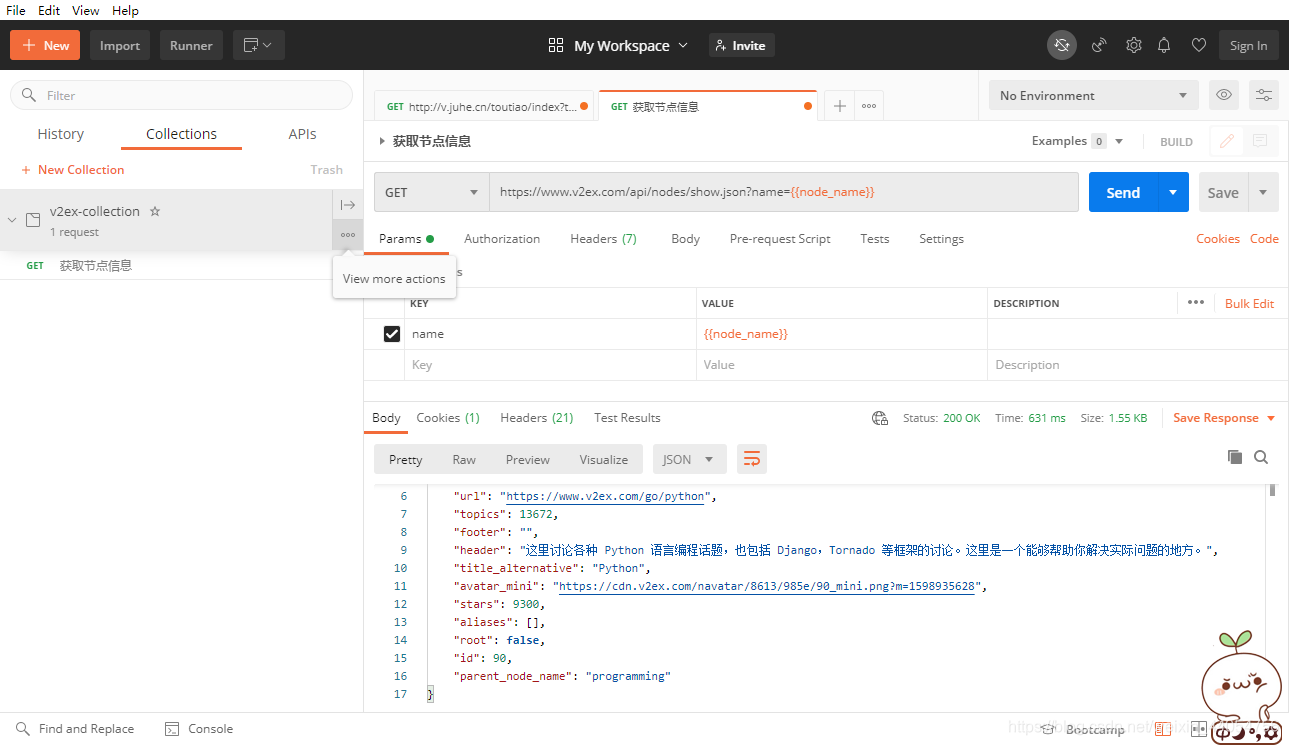Open the comments icon beside BUILD
The height and width of the screenshot is (745, 1289).
tap(1260, 141)
